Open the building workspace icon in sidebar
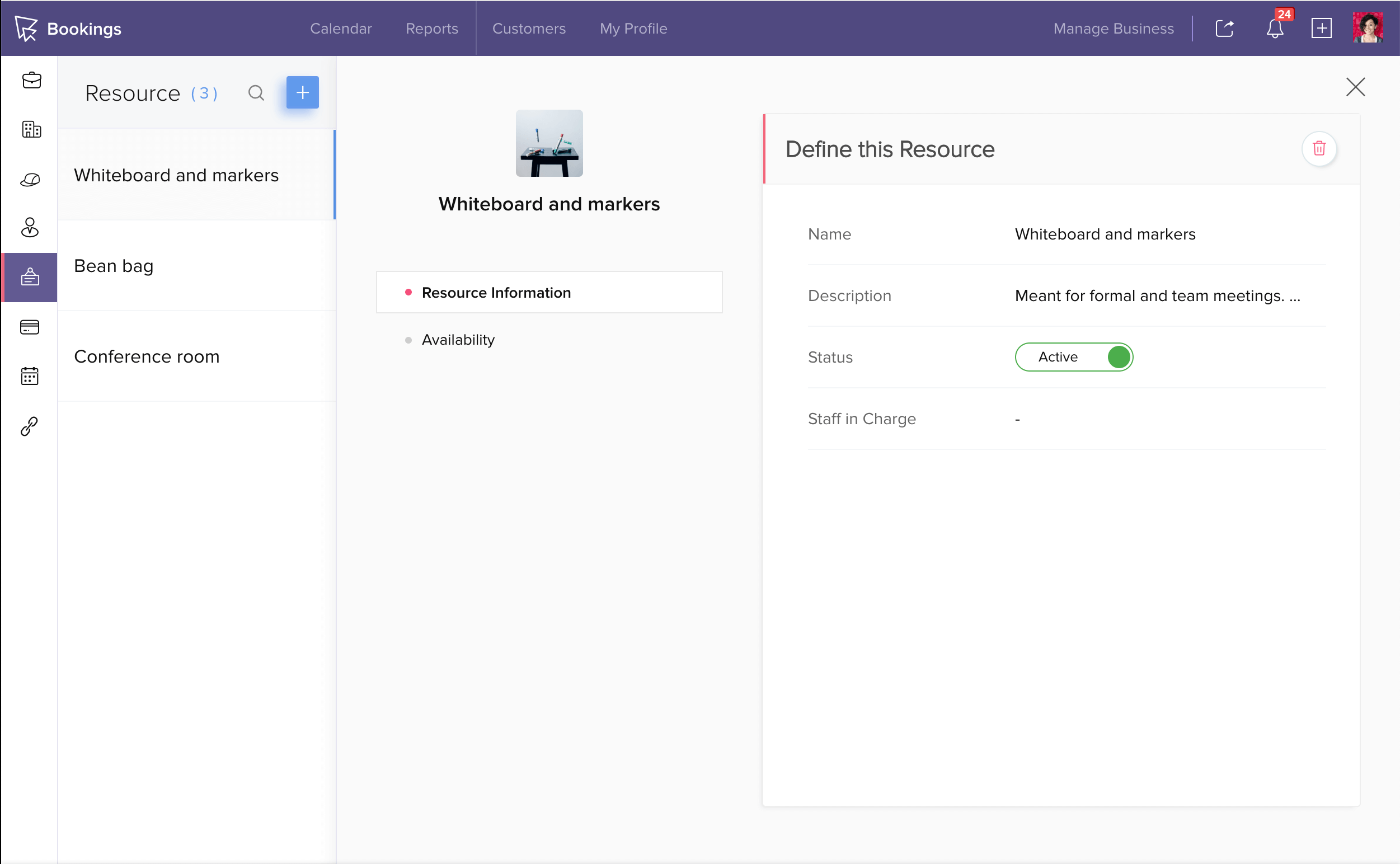This screenshot has width=1400, height=864. point(31,130)
